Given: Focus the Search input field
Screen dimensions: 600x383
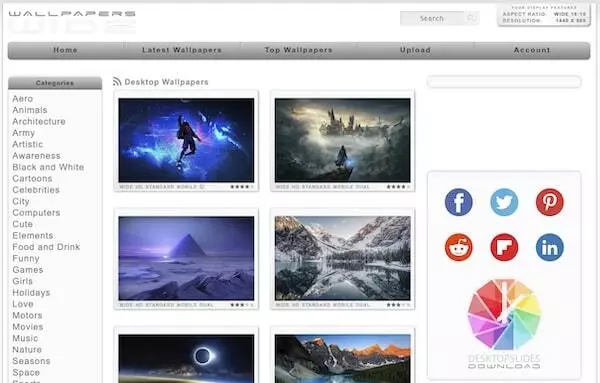Looking at the screenshot, I should [432, 18].
